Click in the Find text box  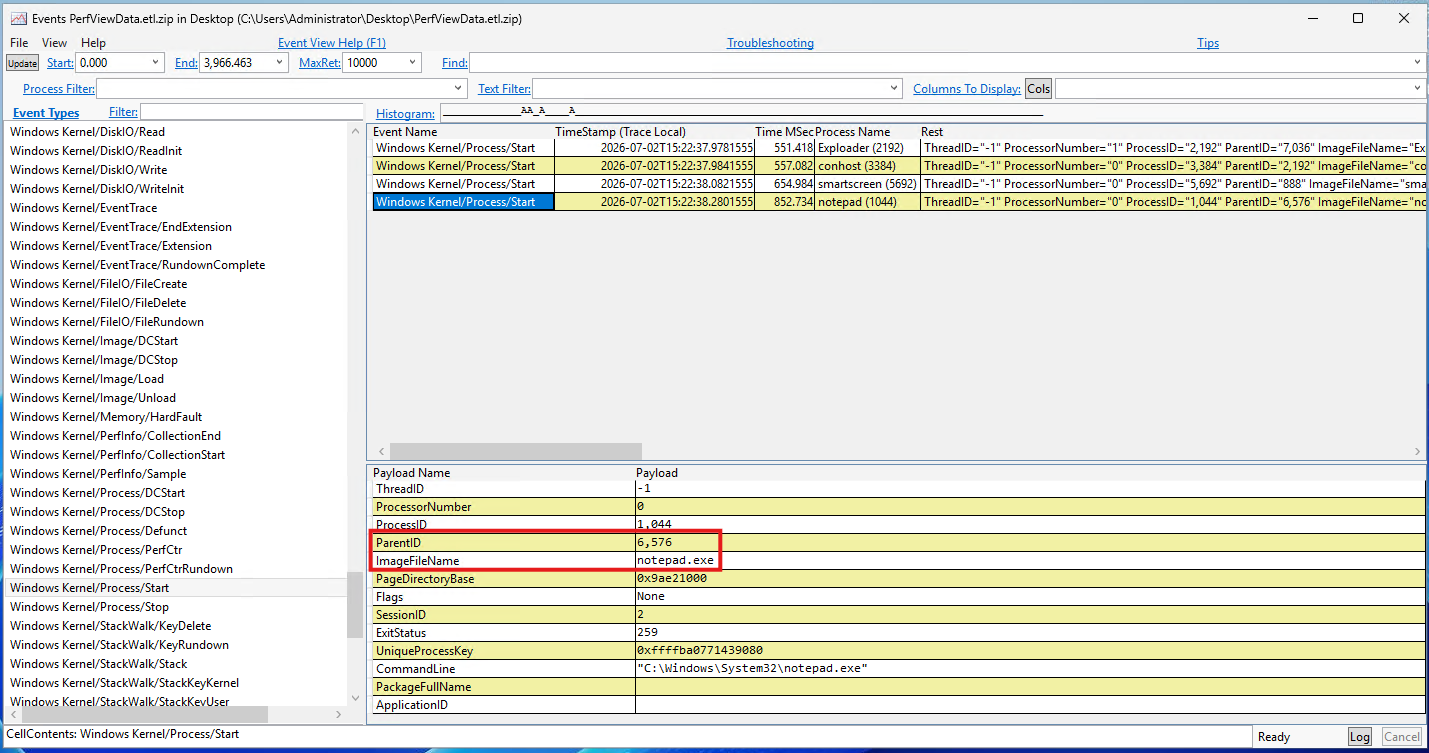click(940, 63)
